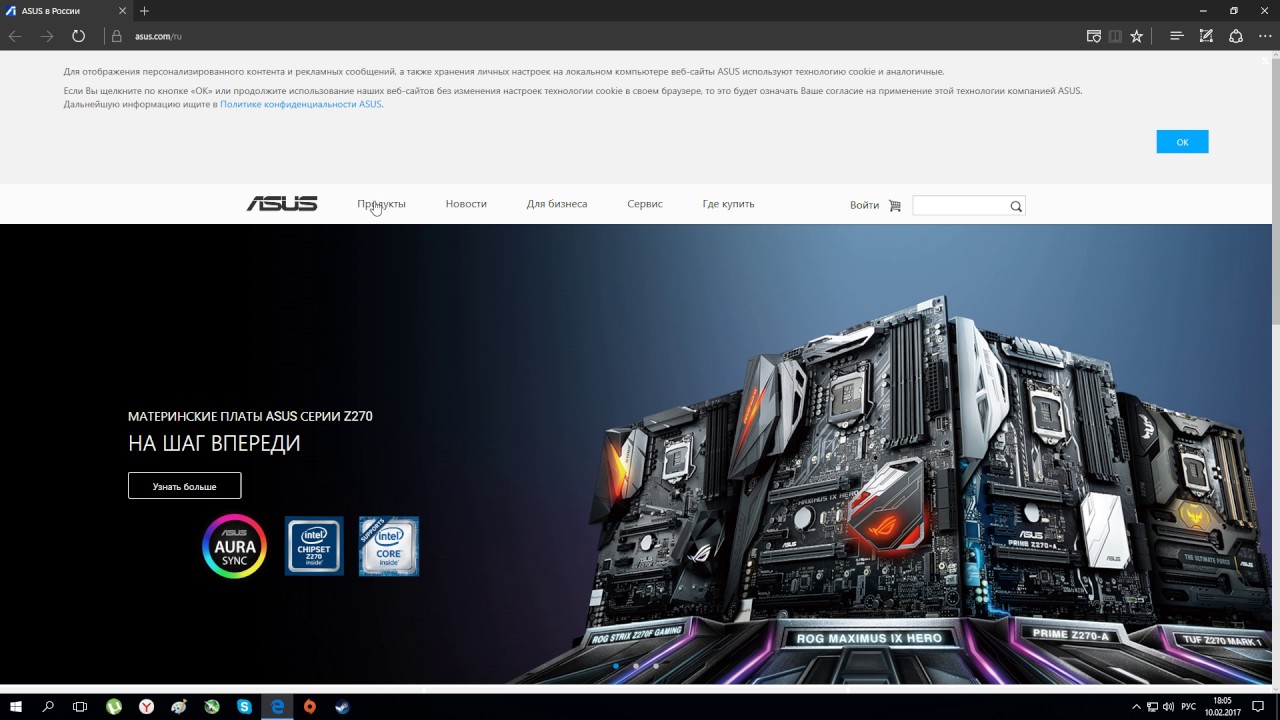Image resolution: width=1280 pixels, height=720 pixels.
Task: Reload the page with the refresh icon
Action: (x=79, y=36)
